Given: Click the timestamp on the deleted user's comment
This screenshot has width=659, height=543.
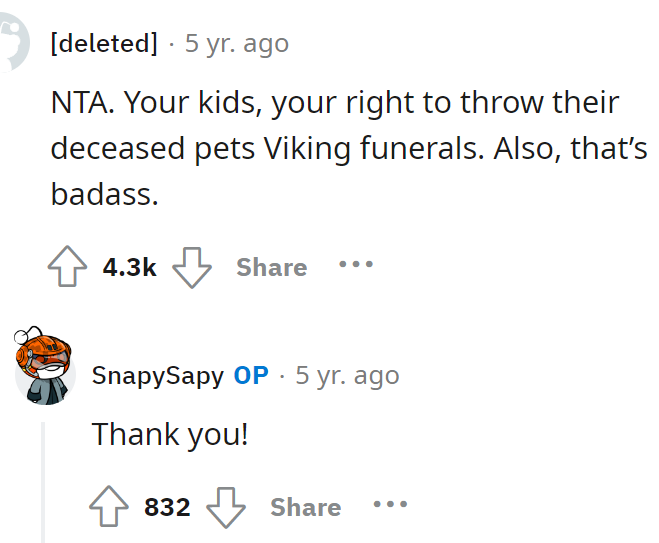Looking at the screenshot, I should click(237, 43).
